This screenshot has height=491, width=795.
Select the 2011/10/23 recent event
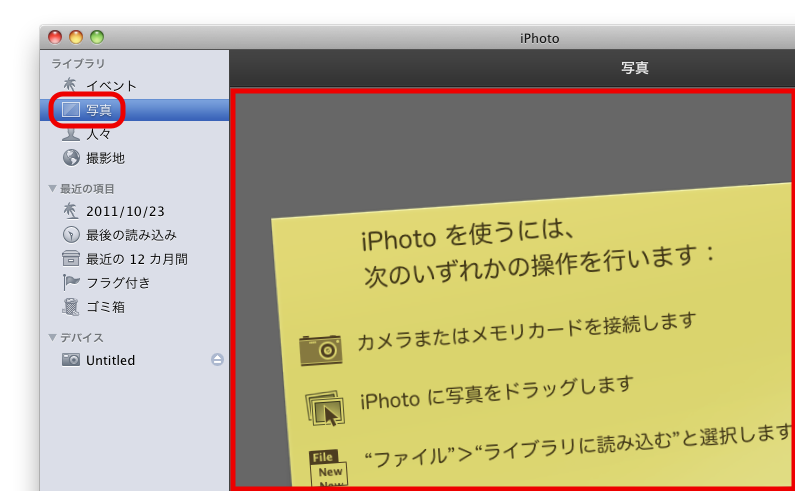[x=123, y=211]
